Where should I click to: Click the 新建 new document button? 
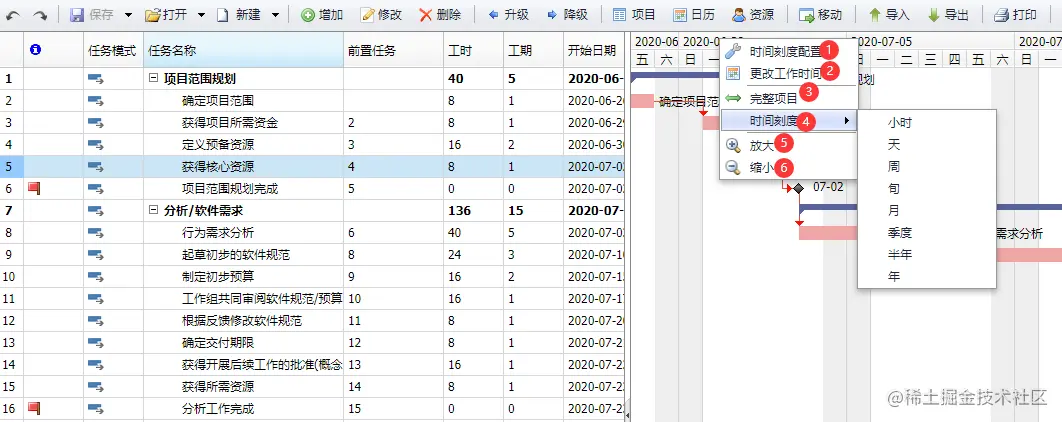coord(238,14)
